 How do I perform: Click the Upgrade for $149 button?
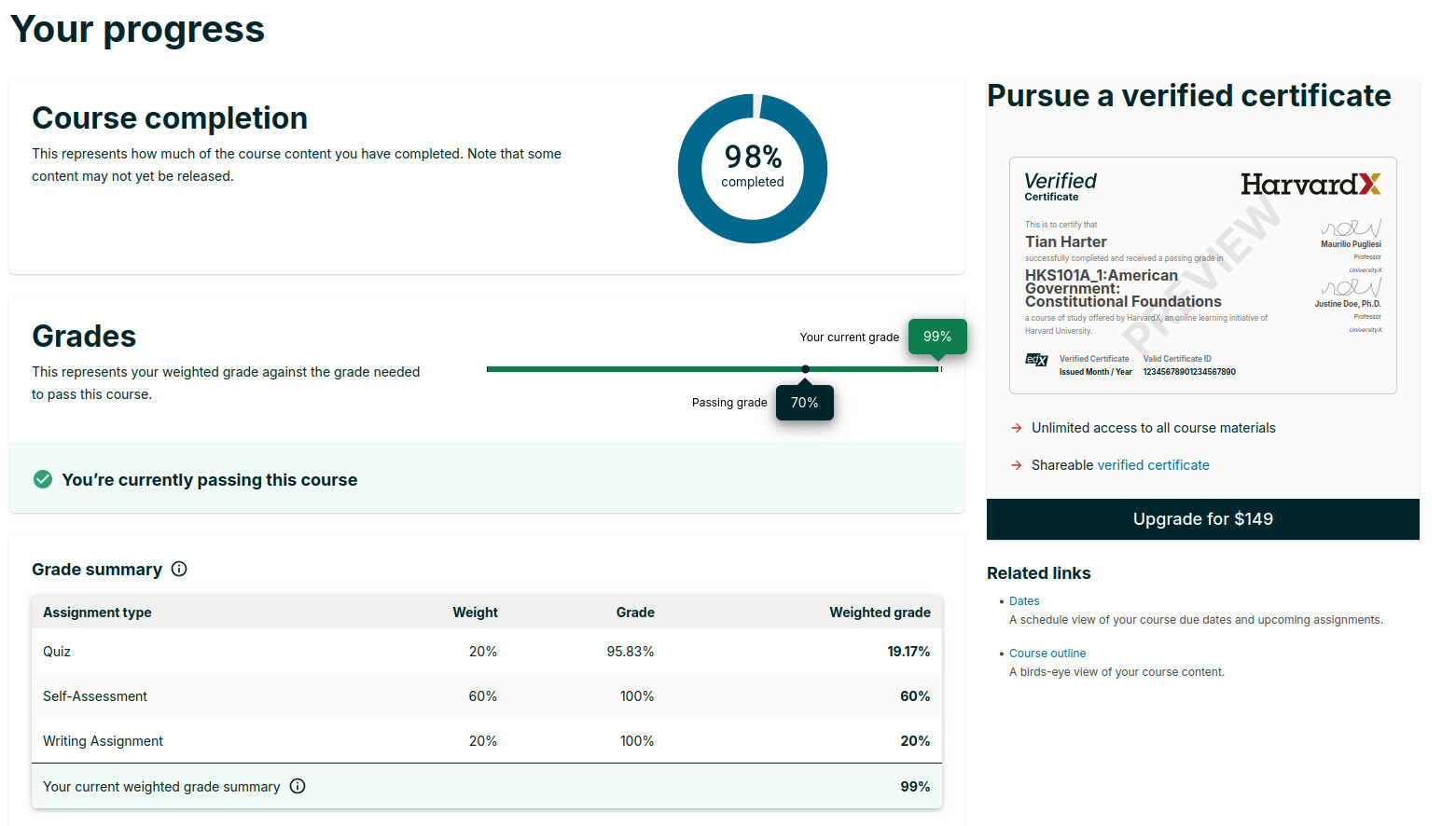pos(1203,519)
